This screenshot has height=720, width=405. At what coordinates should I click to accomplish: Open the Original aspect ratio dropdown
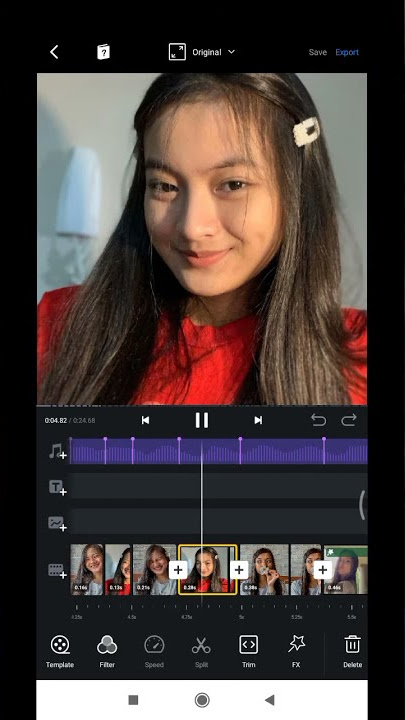[214, 52]
